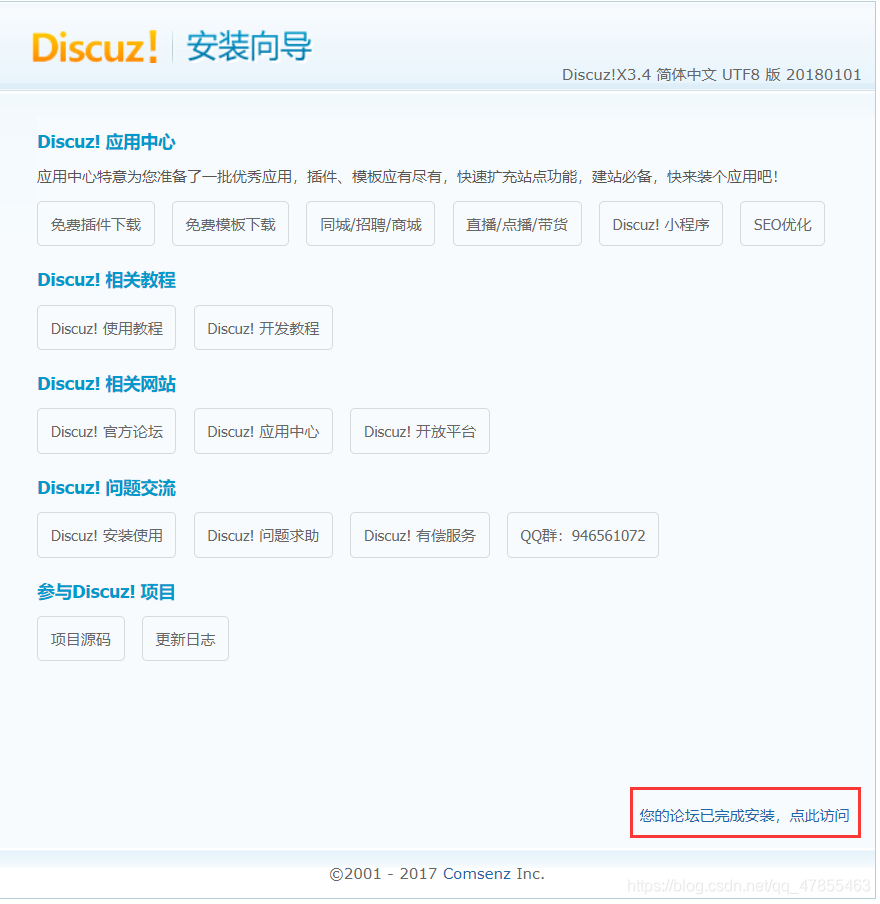880x904 pixels.
Task: Click the Discuz! 相关网站 heading
Action: click(x=107, y=385)
